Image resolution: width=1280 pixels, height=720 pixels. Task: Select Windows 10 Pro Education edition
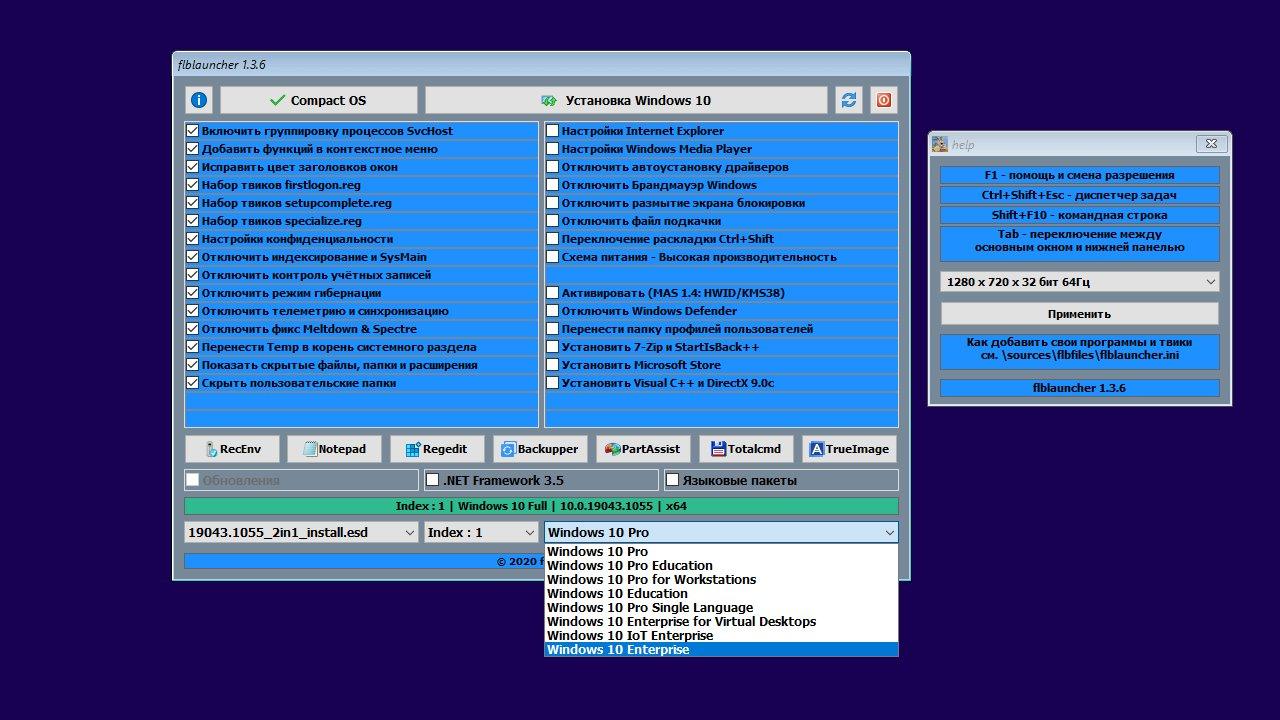(x=721, y=565)
